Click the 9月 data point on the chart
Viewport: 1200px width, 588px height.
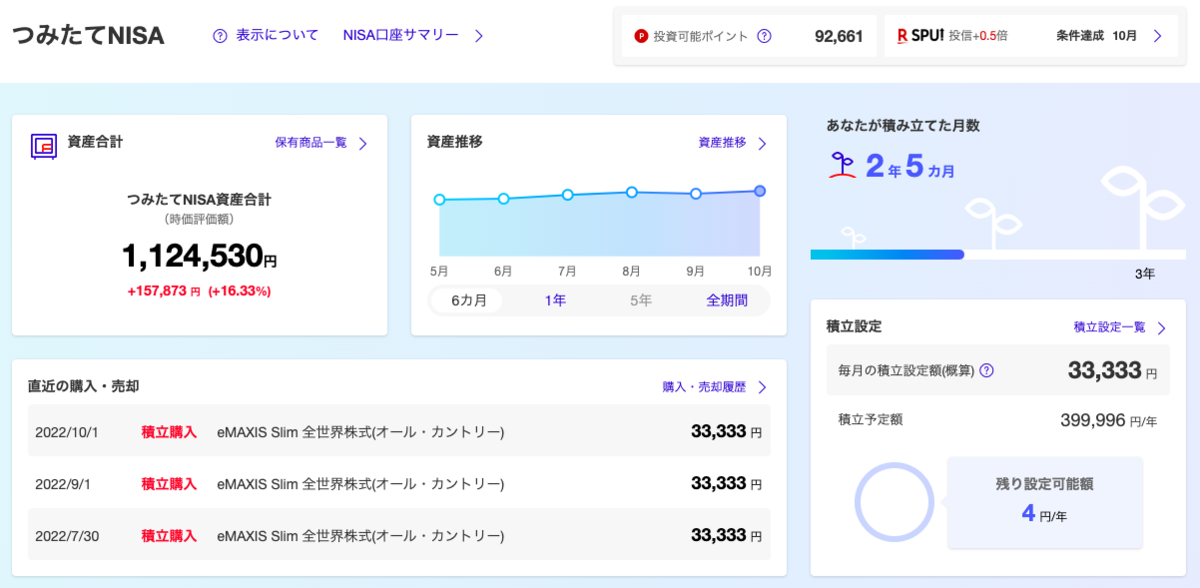click(x=696, y=194)
